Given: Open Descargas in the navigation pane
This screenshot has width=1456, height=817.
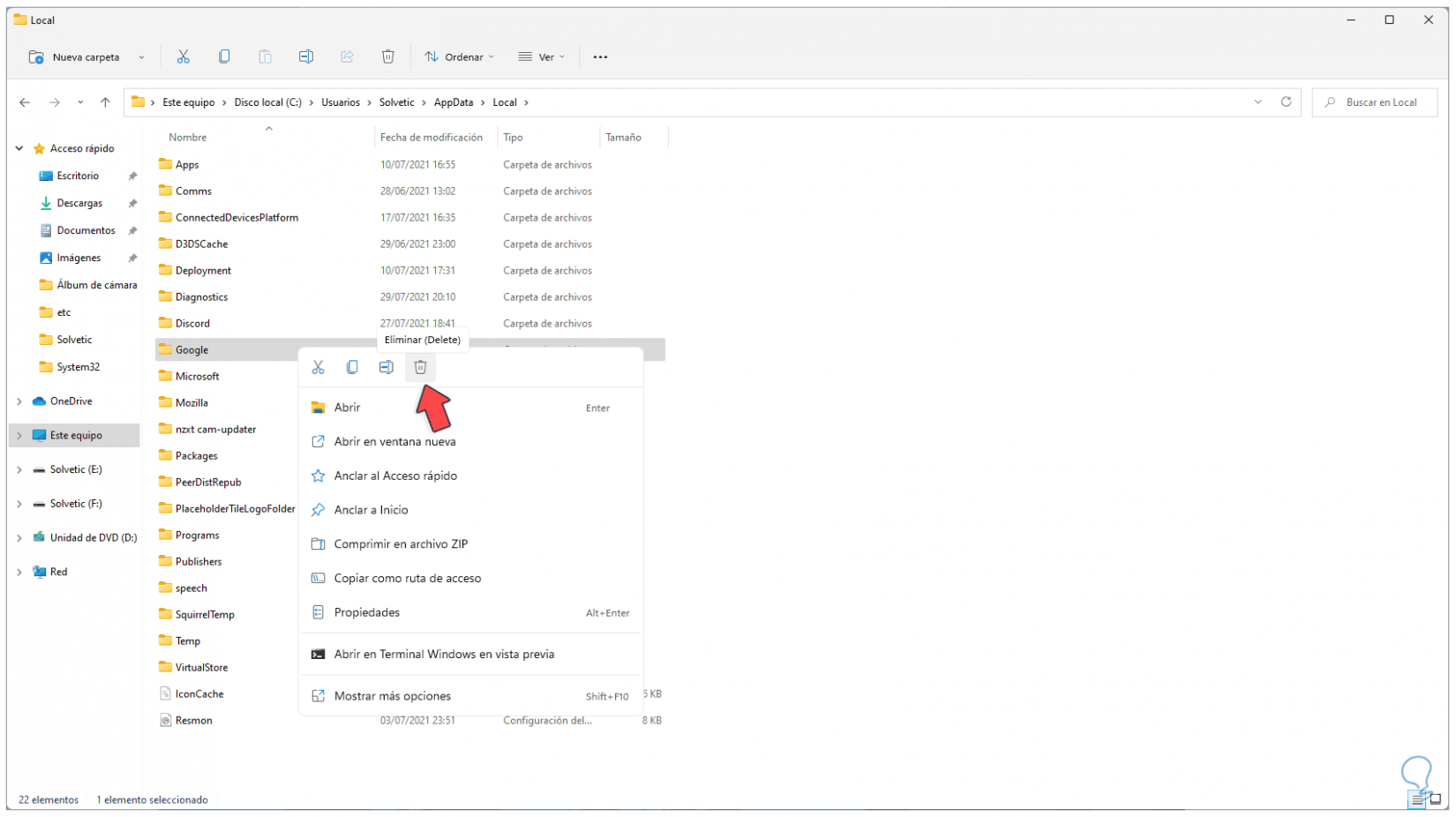Looking at the screenshot, I should (x=79, y=203).
